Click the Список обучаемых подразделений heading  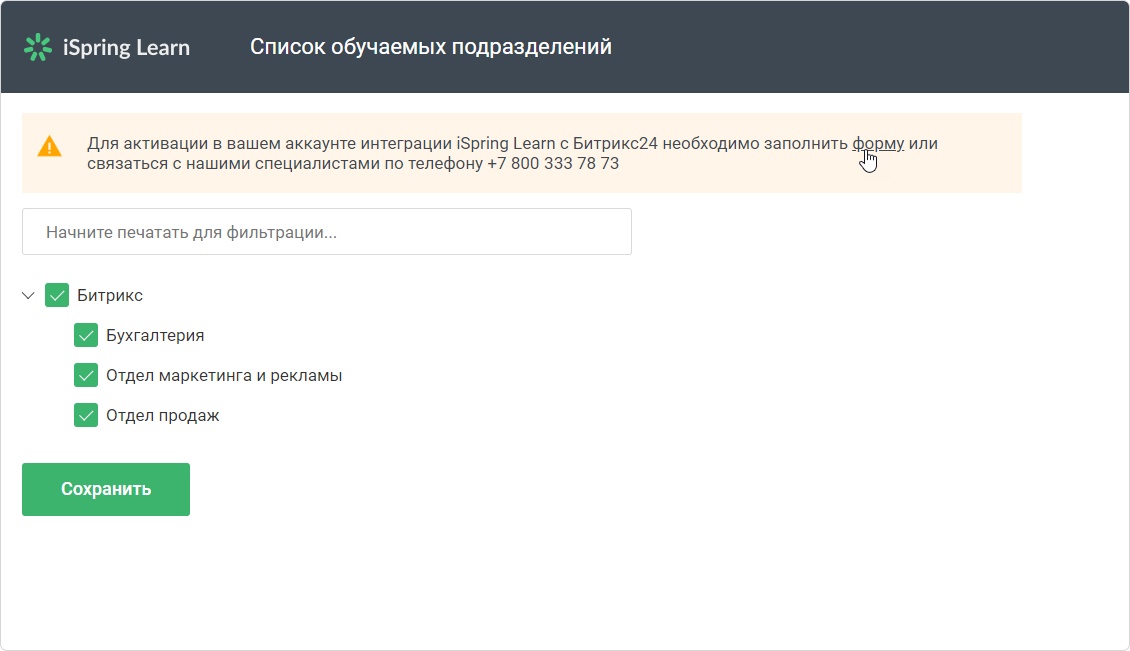(431, 47)
